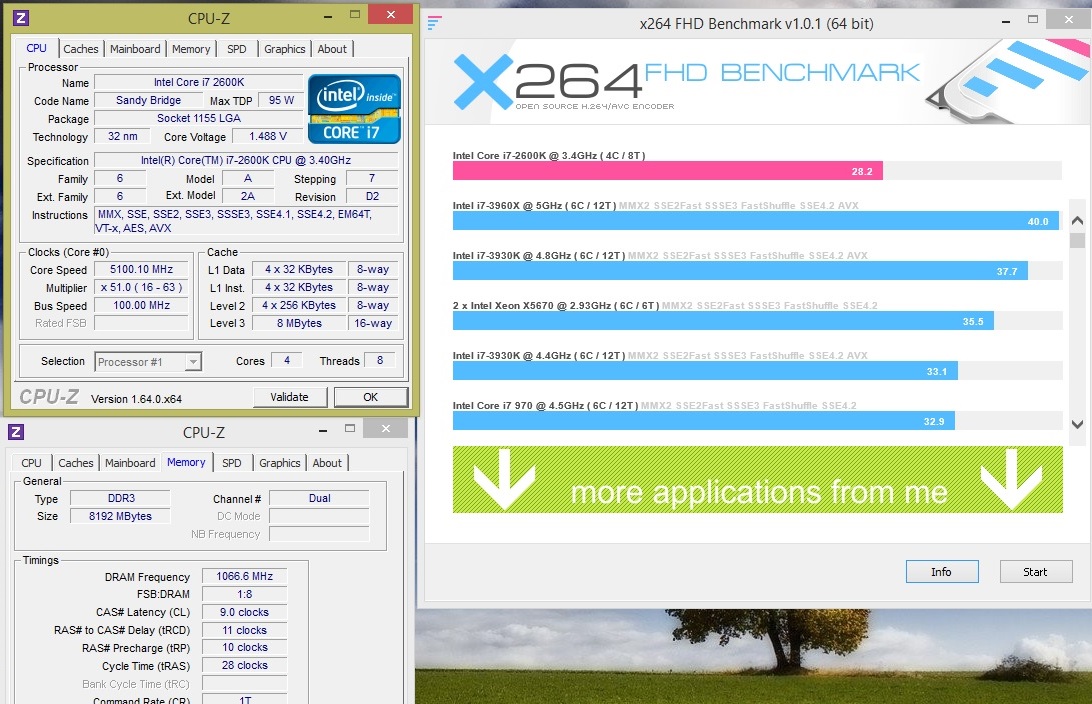This screenshot has width=1092, height=704.
Task: Select CPU tab in top CPU-Z window
Action: pyautogui.click(x=36, y=48)
